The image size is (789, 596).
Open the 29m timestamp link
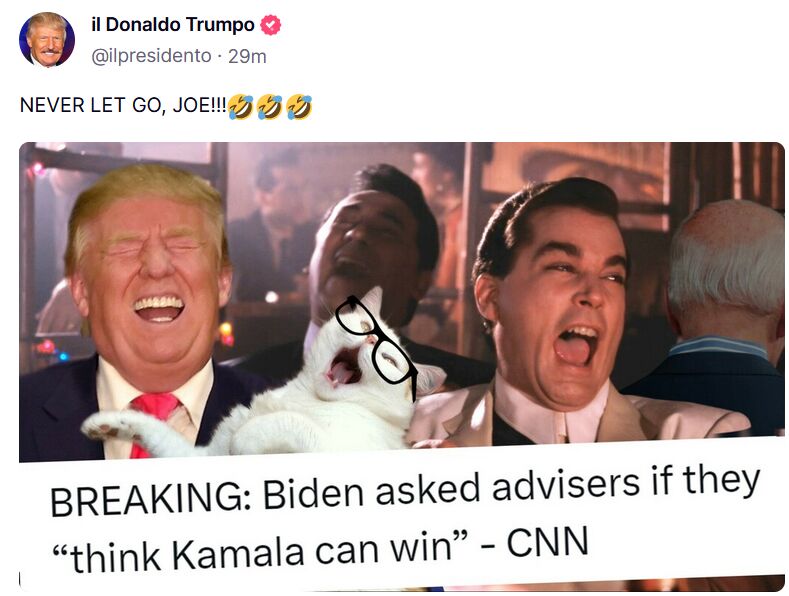(247, 56)
